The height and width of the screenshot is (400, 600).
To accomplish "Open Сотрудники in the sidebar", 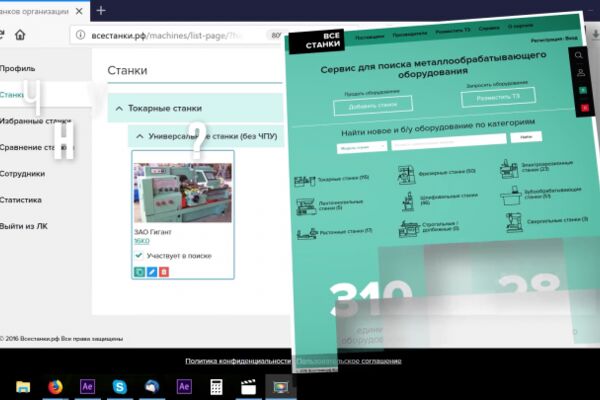I will 22,173.
